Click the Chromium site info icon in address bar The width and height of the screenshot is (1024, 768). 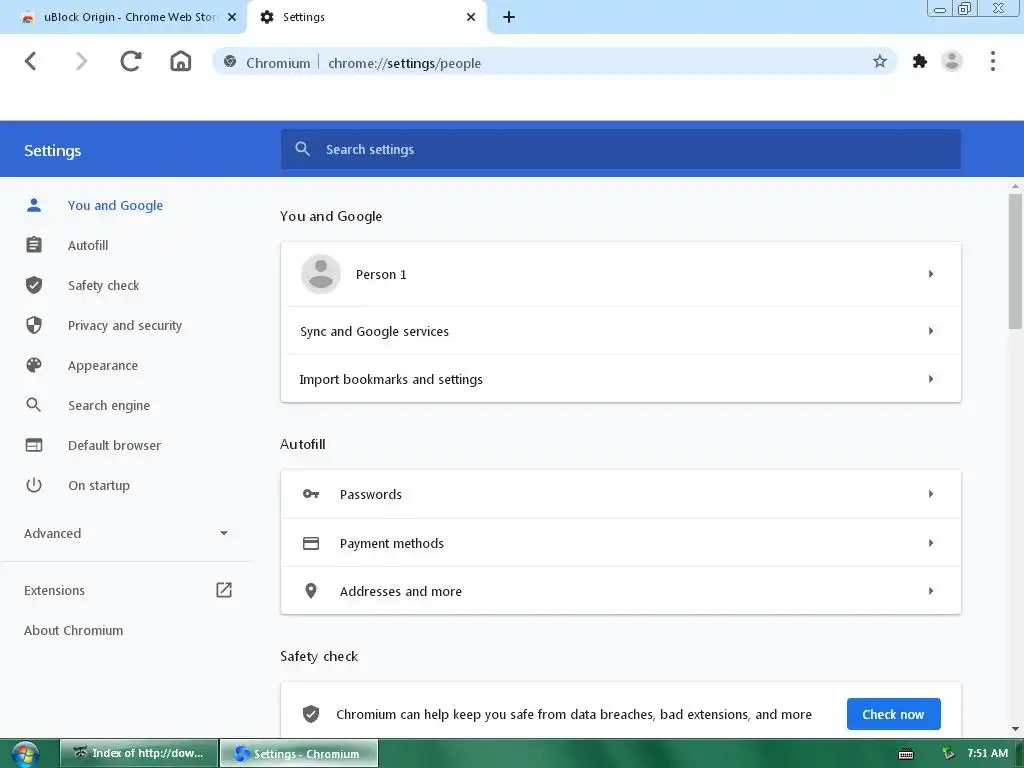[x=230, y=62]
